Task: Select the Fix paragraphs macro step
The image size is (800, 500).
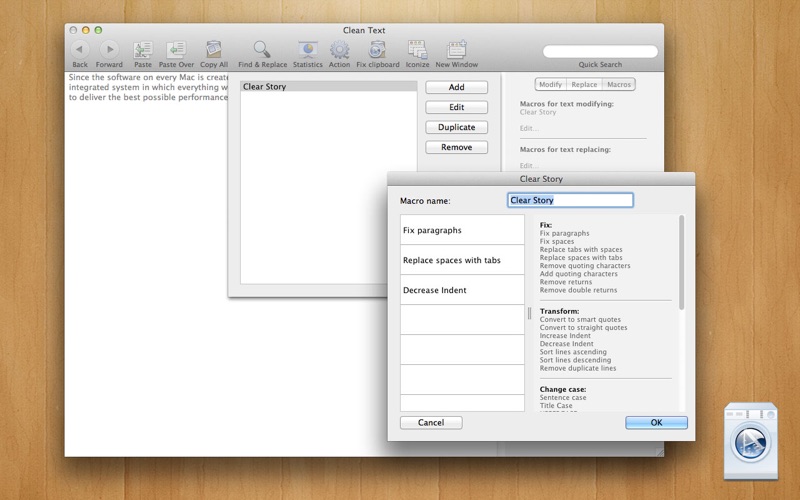Action: pos(462,230)
